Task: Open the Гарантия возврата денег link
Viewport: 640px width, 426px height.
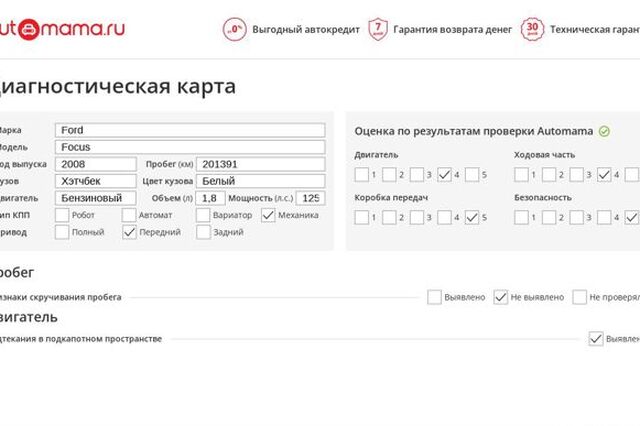Action: (x=452, y=30)
